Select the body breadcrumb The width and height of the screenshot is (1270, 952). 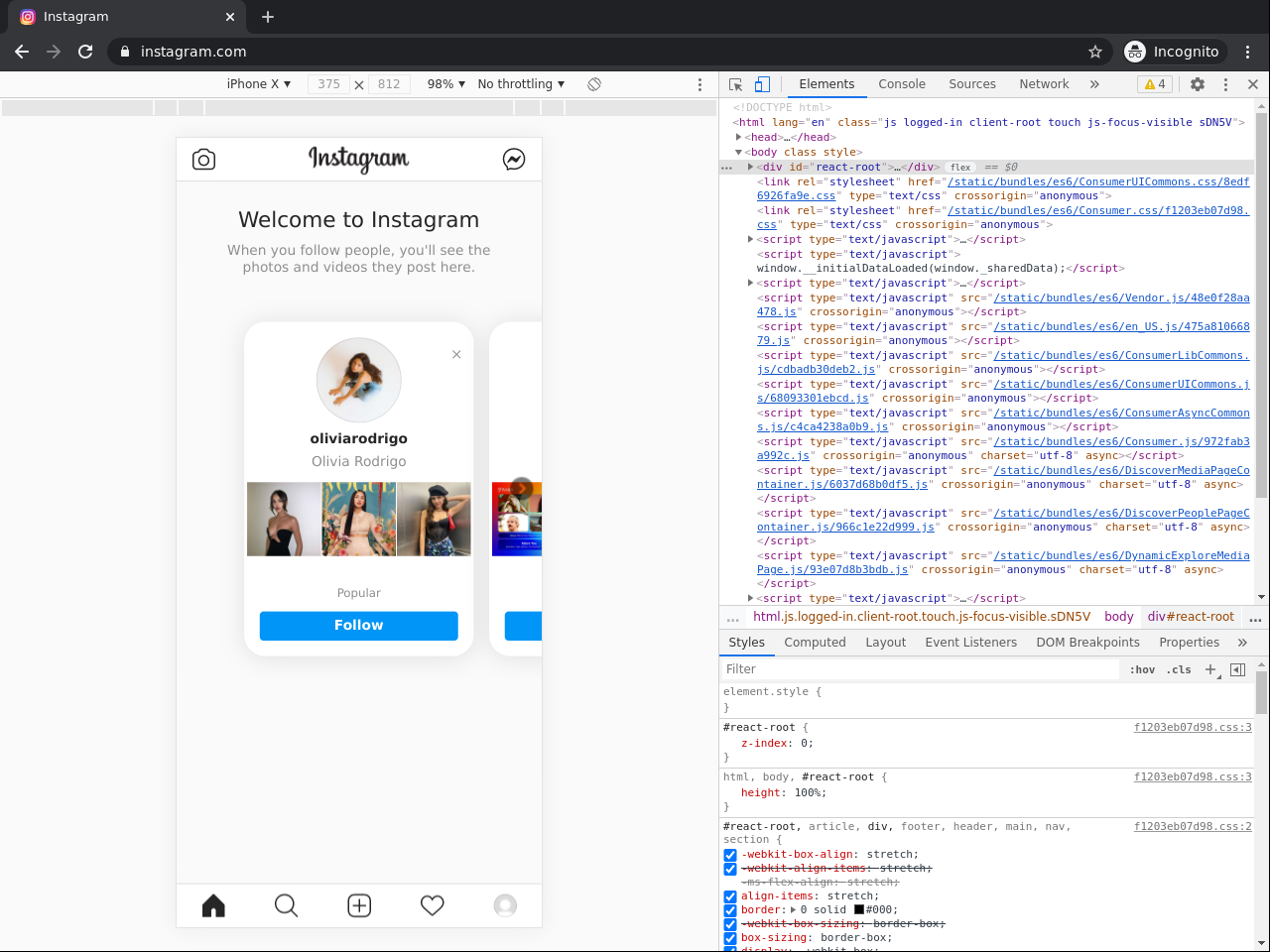click(1119, 617)
